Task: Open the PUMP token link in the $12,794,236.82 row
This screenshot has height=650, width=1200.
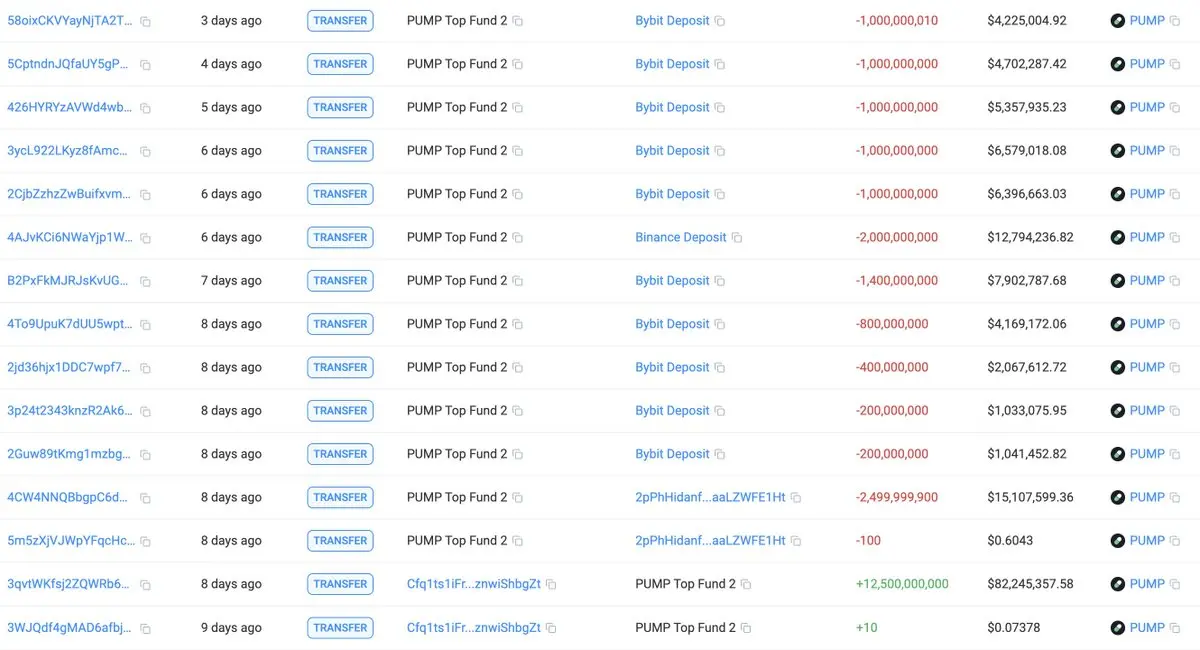Action: pyautogui.click(x=1147, y=237)
